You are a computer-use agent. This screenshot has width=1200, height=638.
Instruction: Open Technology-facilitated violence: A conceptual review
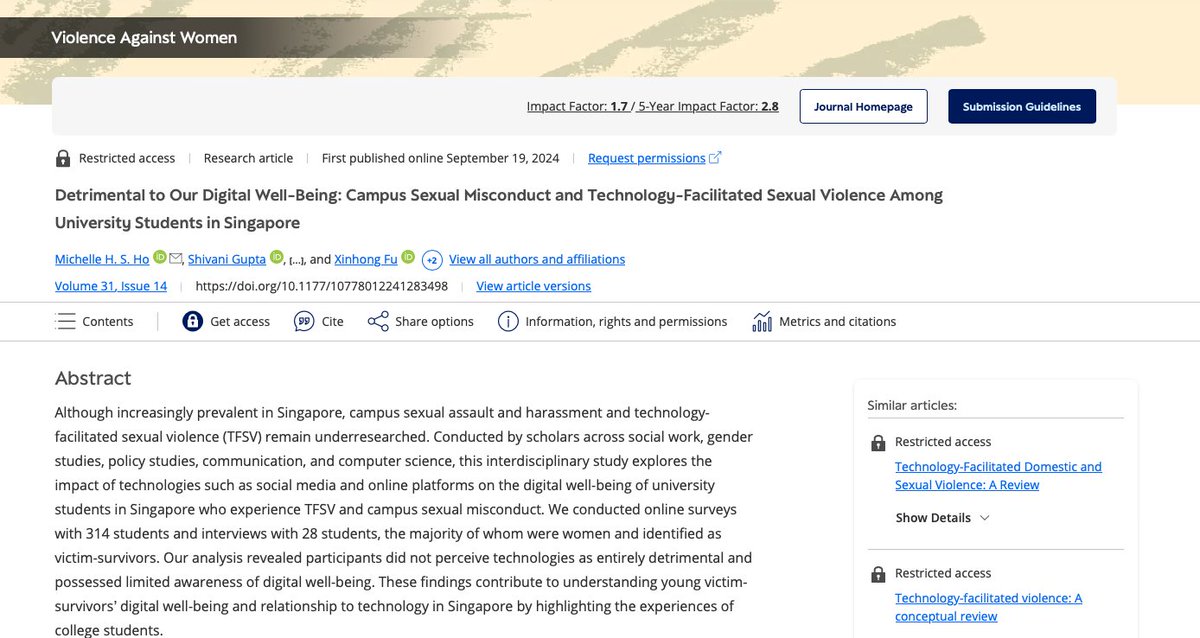tap(988, 607)
